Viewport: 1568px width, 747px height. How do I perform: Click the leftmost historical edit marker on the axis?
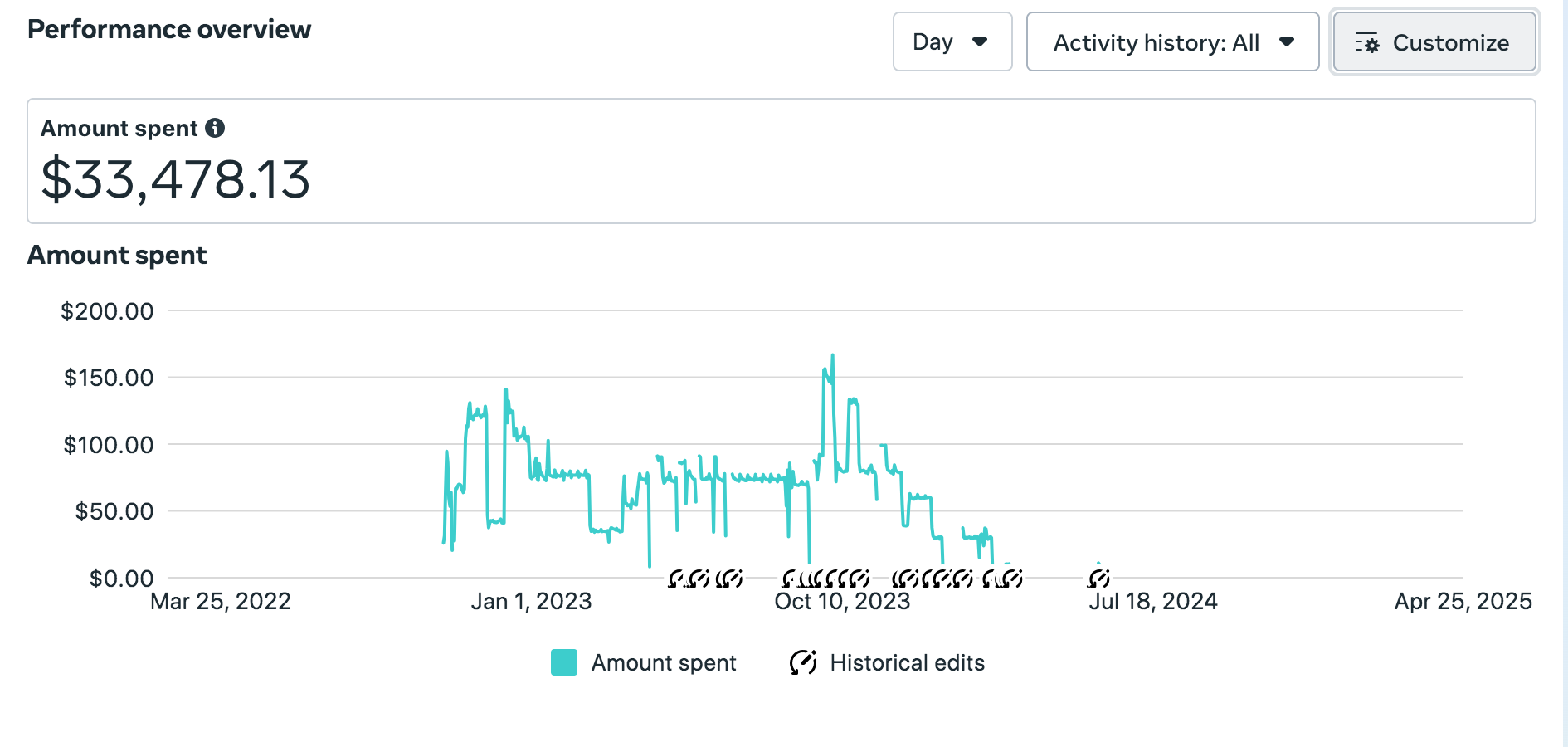click(677, 579)
